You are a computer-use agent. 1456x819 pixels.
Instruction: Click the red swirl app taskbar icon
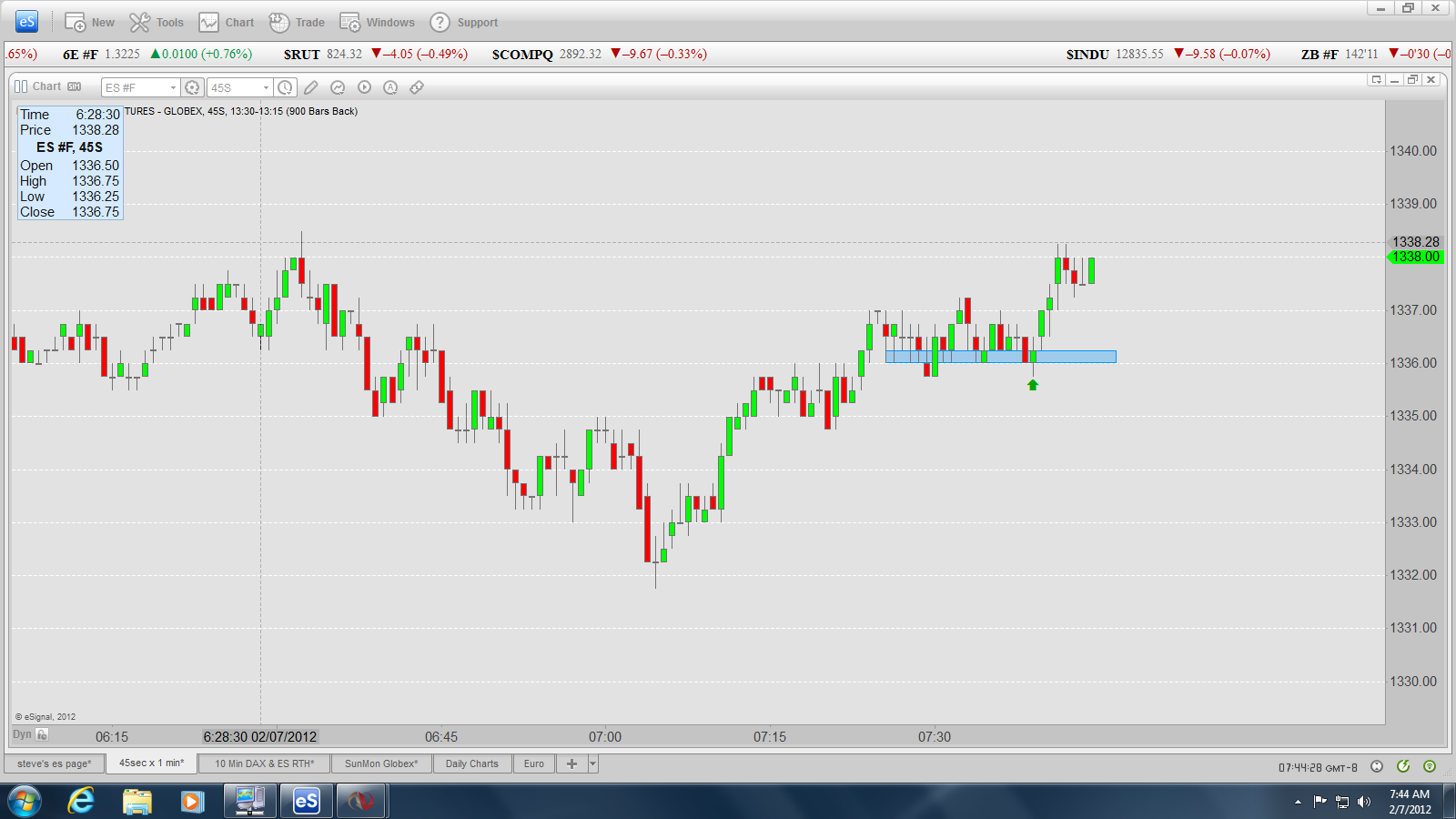(362, 802)
